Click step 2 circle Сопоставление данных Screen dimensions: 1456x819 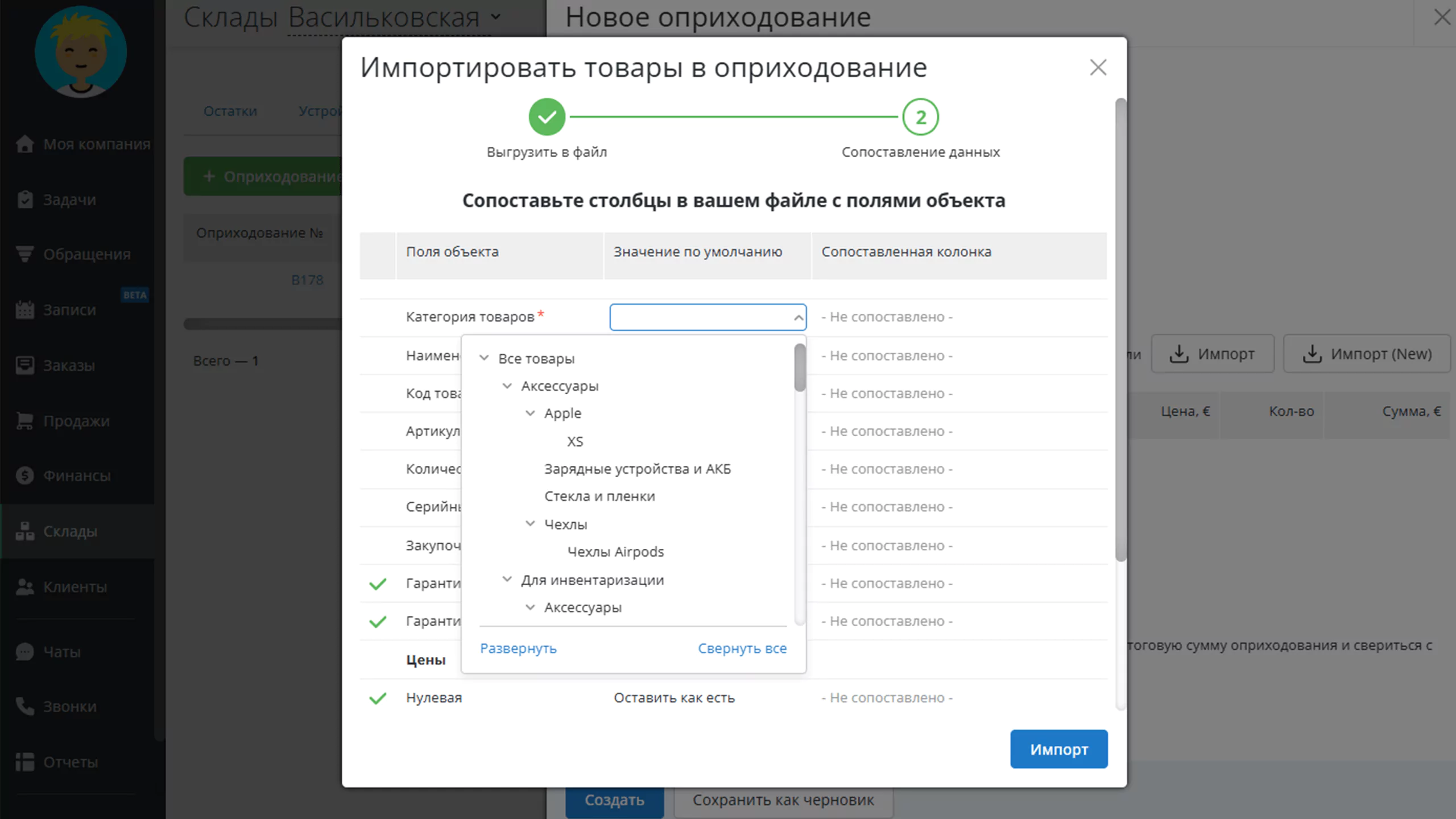920,117
